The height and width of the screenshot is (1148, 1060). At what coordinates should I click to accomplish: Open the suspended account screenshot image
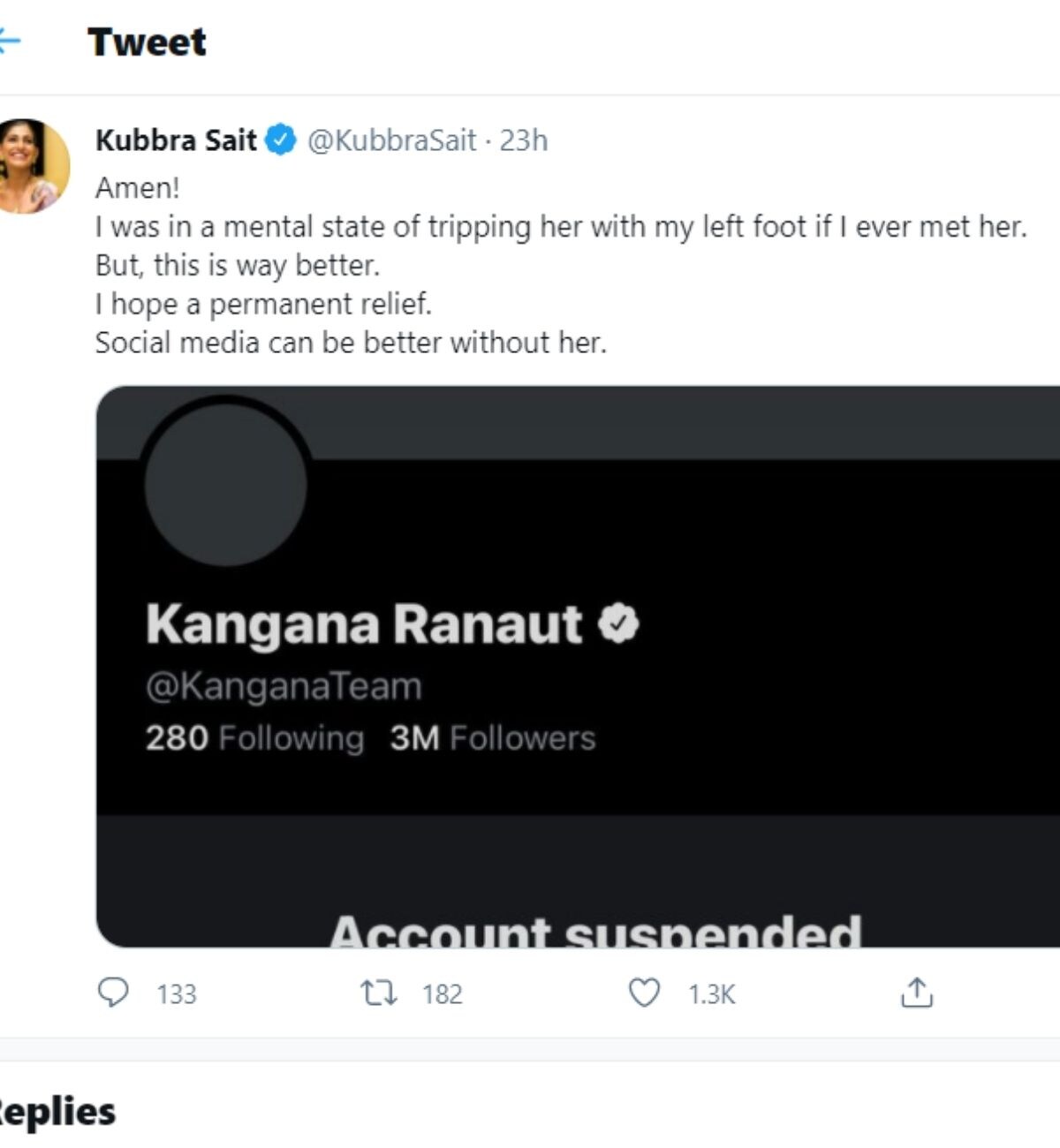click(578, 667)
